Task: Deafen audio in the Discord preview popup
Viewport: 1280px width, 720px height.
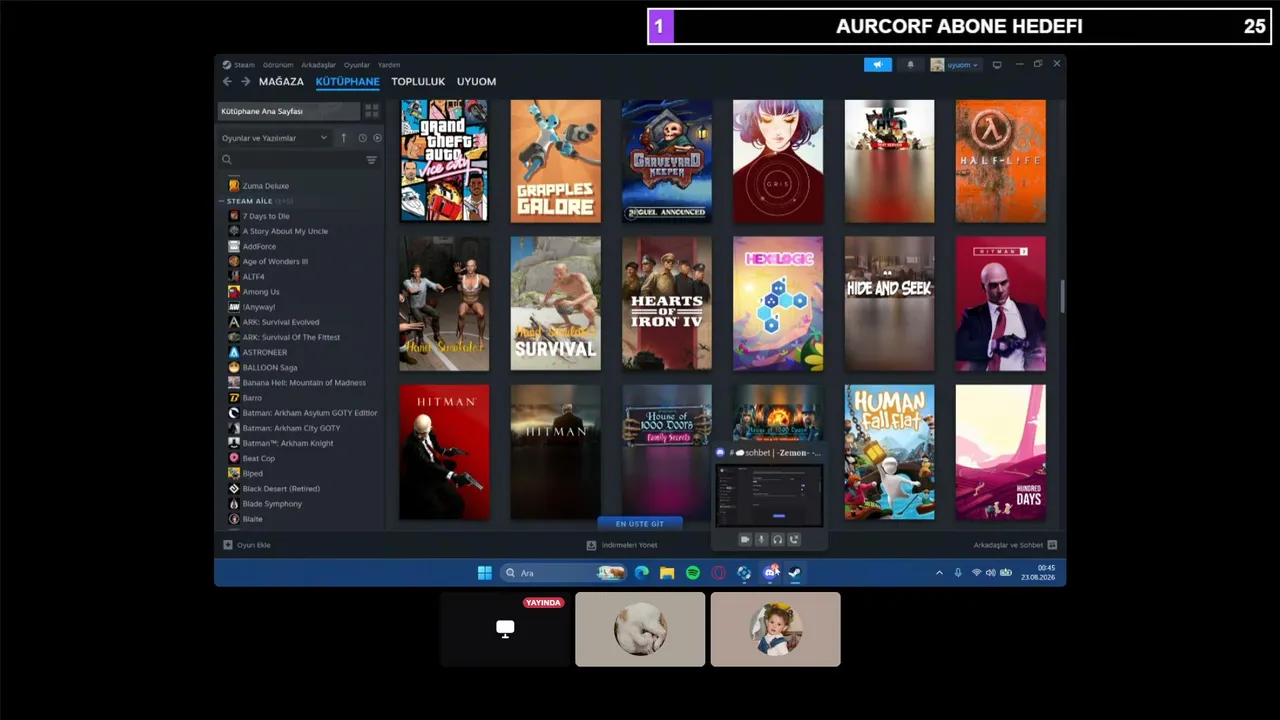Action: pos(778,540)
